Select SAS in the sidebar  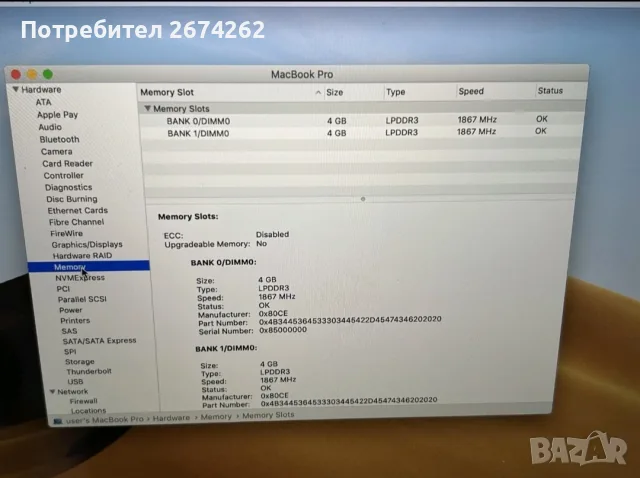tap(69, 331)
